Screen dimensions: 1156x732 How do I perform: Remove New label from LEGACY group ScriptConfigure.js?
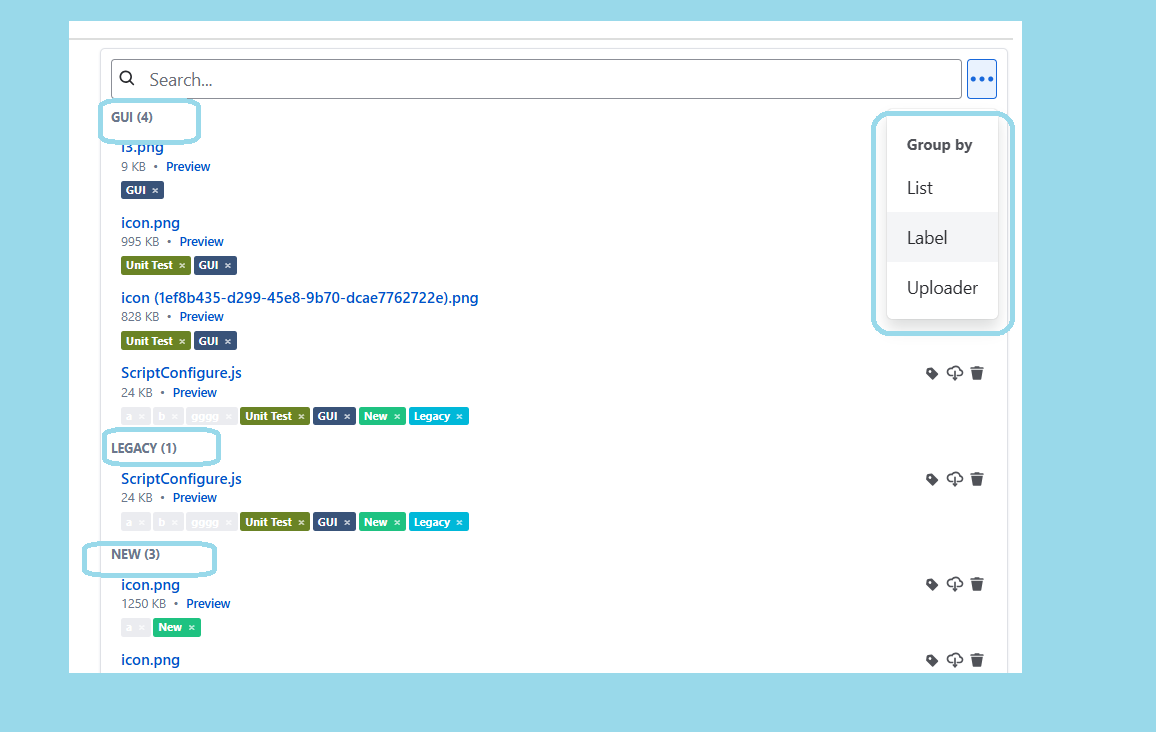pyautogui.click(x=397, y=523)
